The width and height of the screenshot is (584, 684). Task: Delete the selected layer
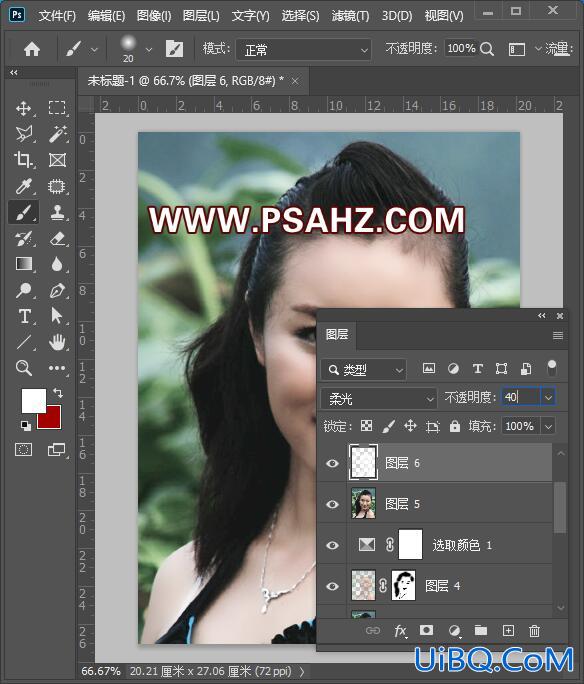534,631
